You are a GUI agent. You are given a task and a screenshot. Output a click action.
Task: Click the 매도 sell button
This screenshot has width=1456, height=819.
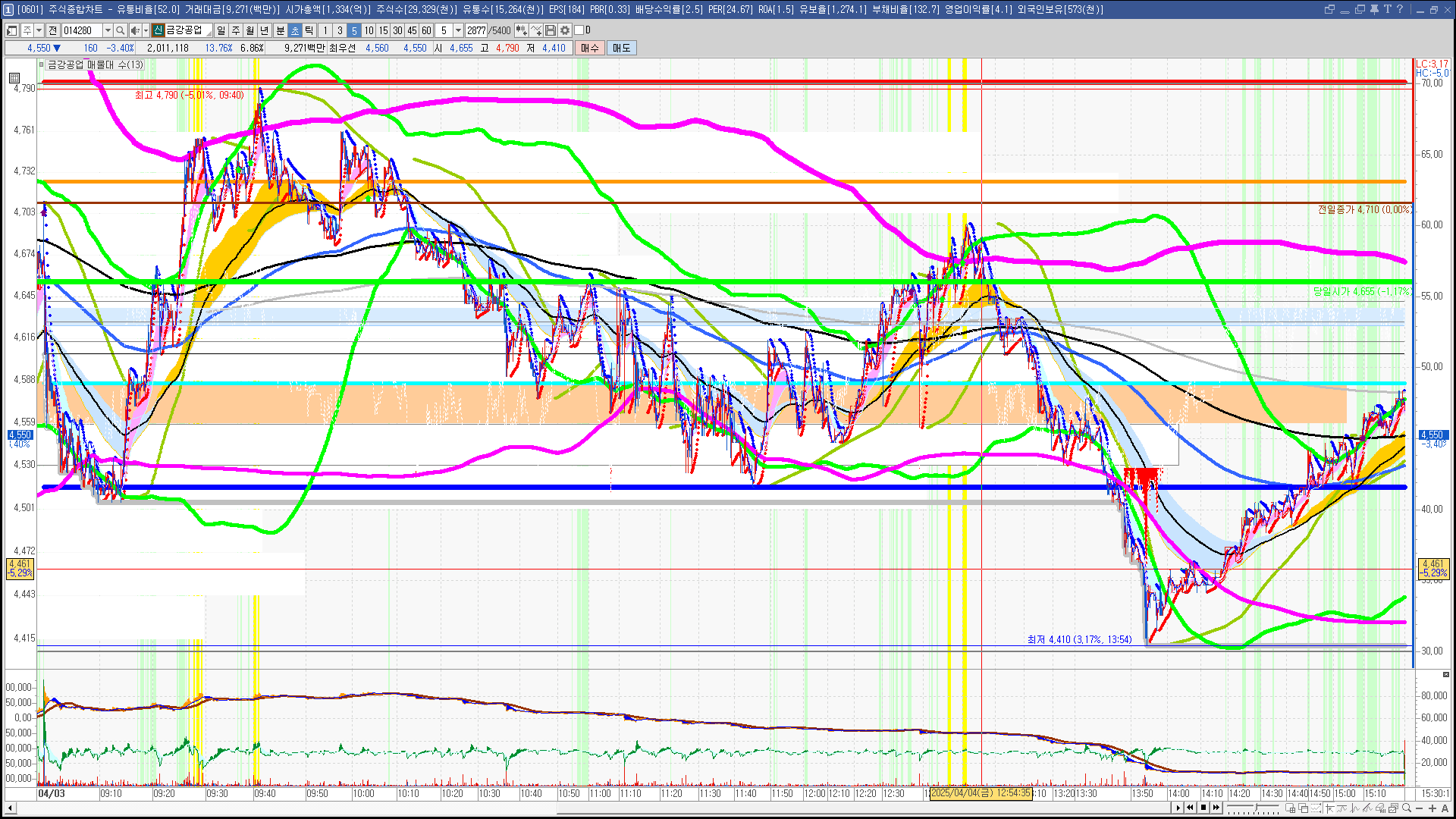pos(621,48)
